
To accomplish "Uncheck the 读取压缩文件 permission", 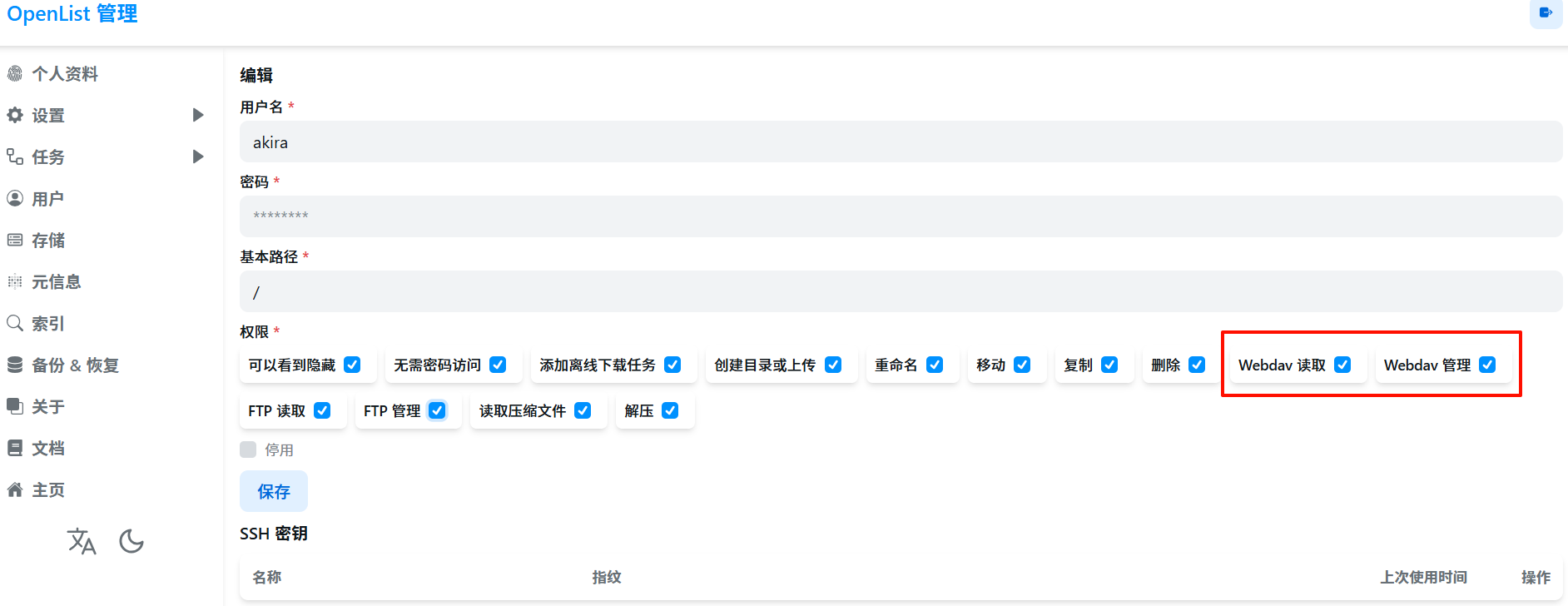I will coord(583,410).
